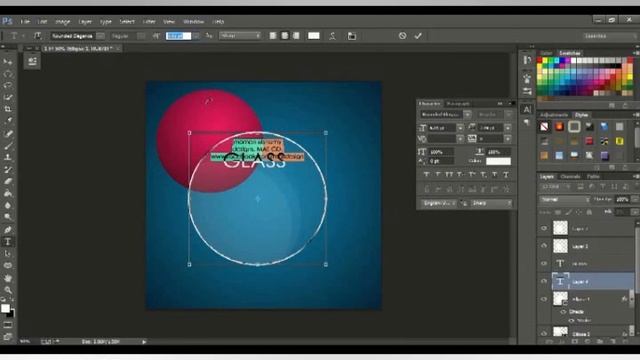Switch to the Paragraph tab
Image resolution: width=640 pixels, height=360 pixels.
coord(458,104)
